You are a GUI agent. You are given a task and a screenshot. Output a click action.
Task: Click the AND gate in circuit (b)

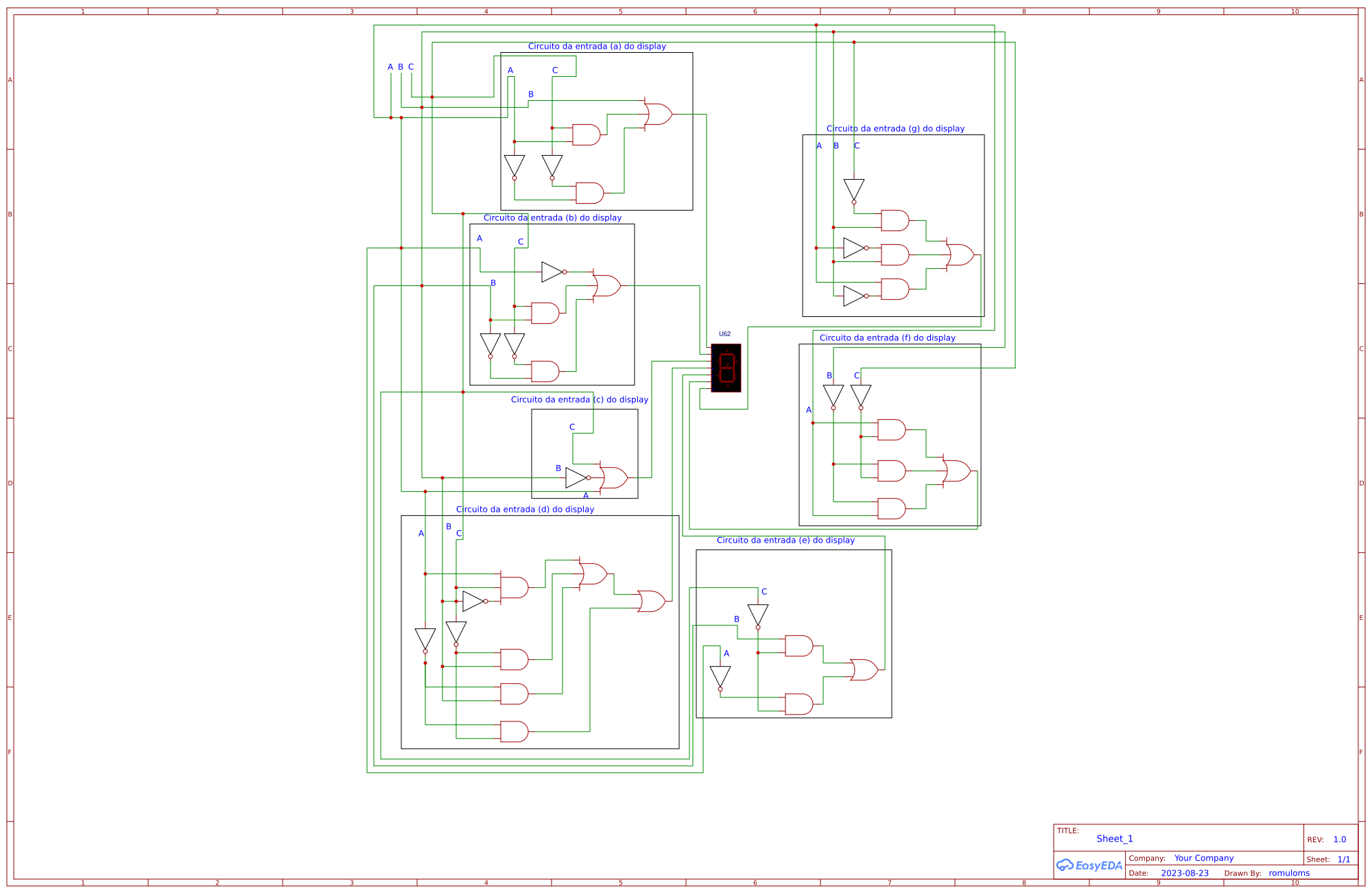544,312
